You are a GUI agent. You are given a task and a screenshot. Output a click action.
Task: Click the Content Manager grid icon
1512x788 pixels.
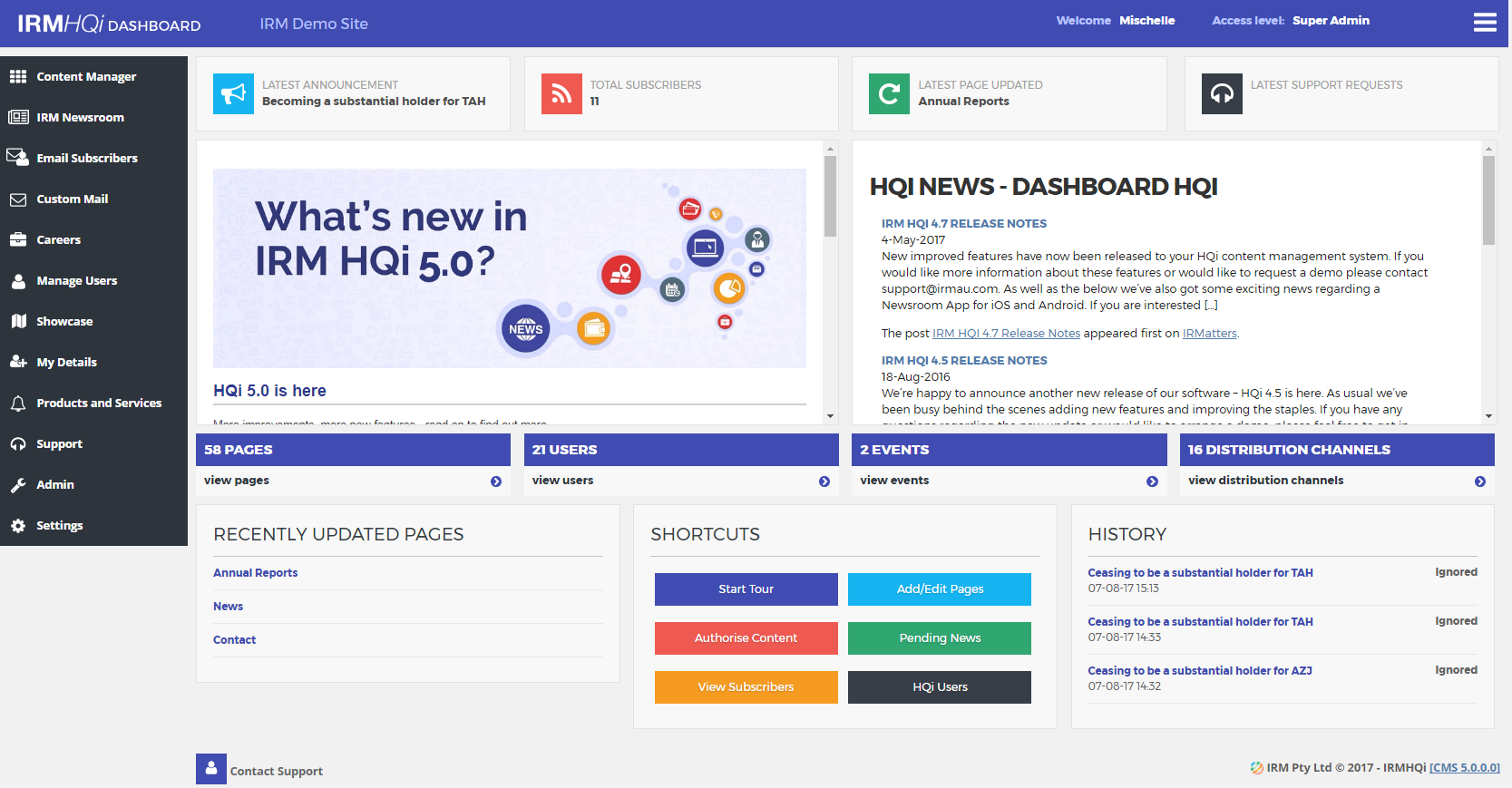pos(18,76)
